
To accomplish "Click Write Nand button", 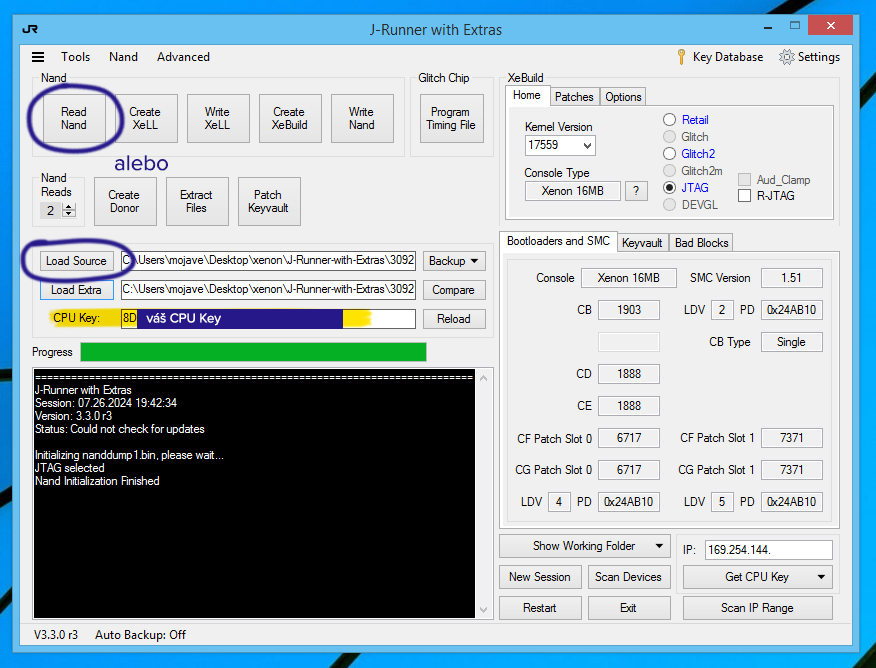I will click(x=361, y=118).
